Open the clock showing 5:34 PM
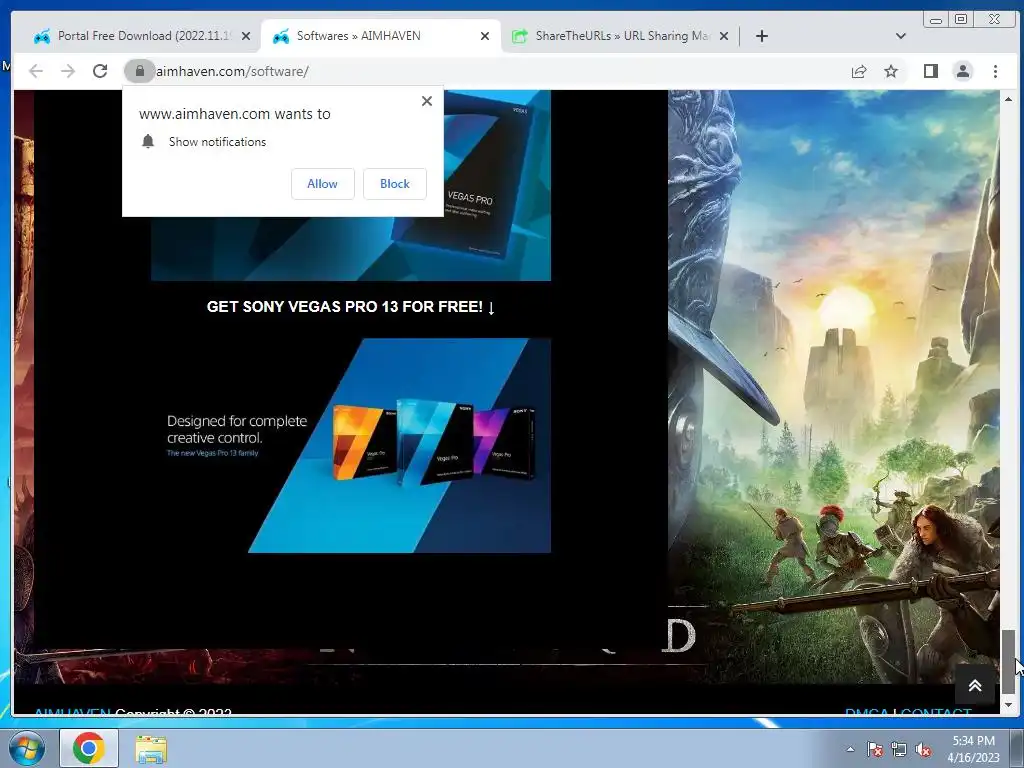The width and height of the screenshot is (1024, 768). click(973, 749)
